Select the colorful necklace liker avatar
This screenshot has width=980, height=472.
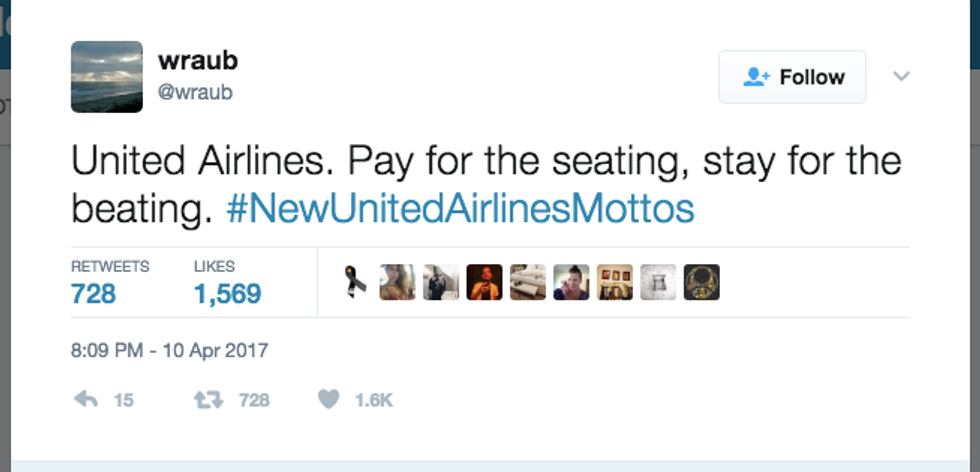(x=701, y=283)
